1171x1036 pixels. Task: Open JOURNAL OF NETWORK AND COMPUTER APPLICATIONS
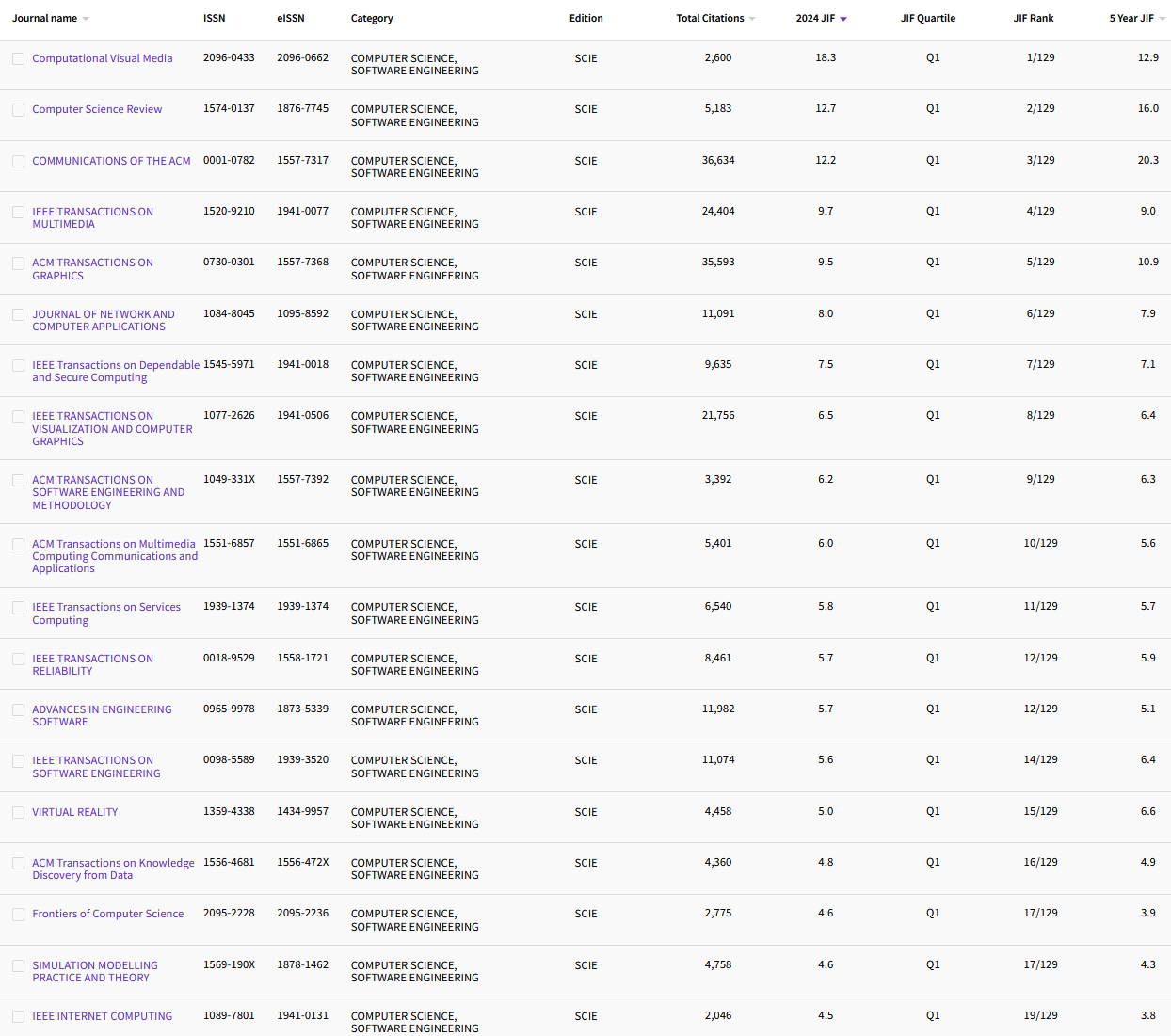click(x=104, y=320)
